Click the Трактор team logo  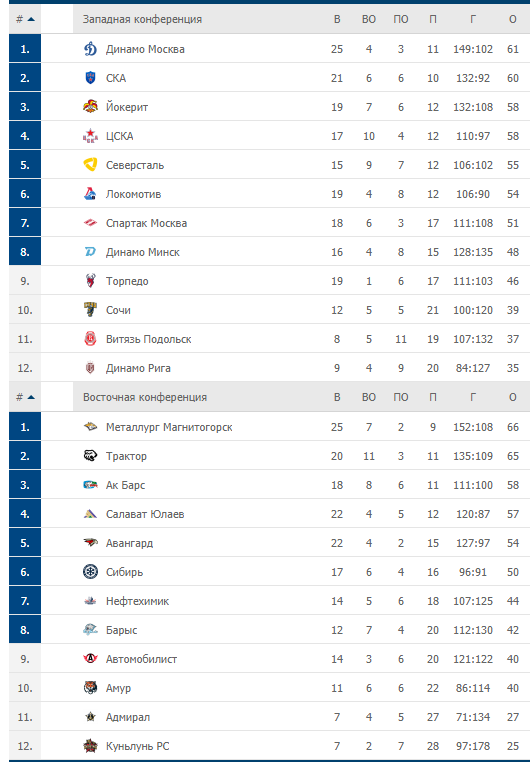pyautogui.click(x=90, y=456)
